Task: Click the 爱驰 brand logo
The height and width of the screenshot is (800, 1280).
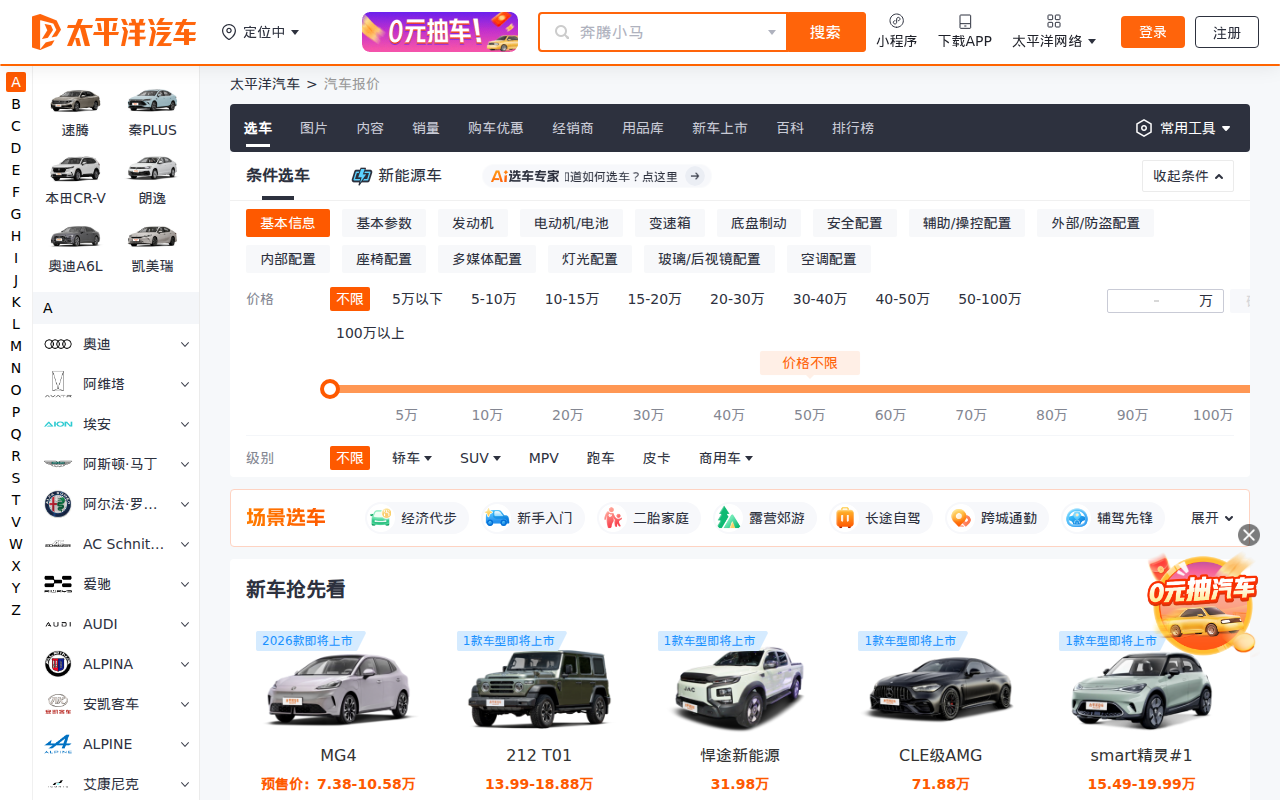Action: (58, 584)
